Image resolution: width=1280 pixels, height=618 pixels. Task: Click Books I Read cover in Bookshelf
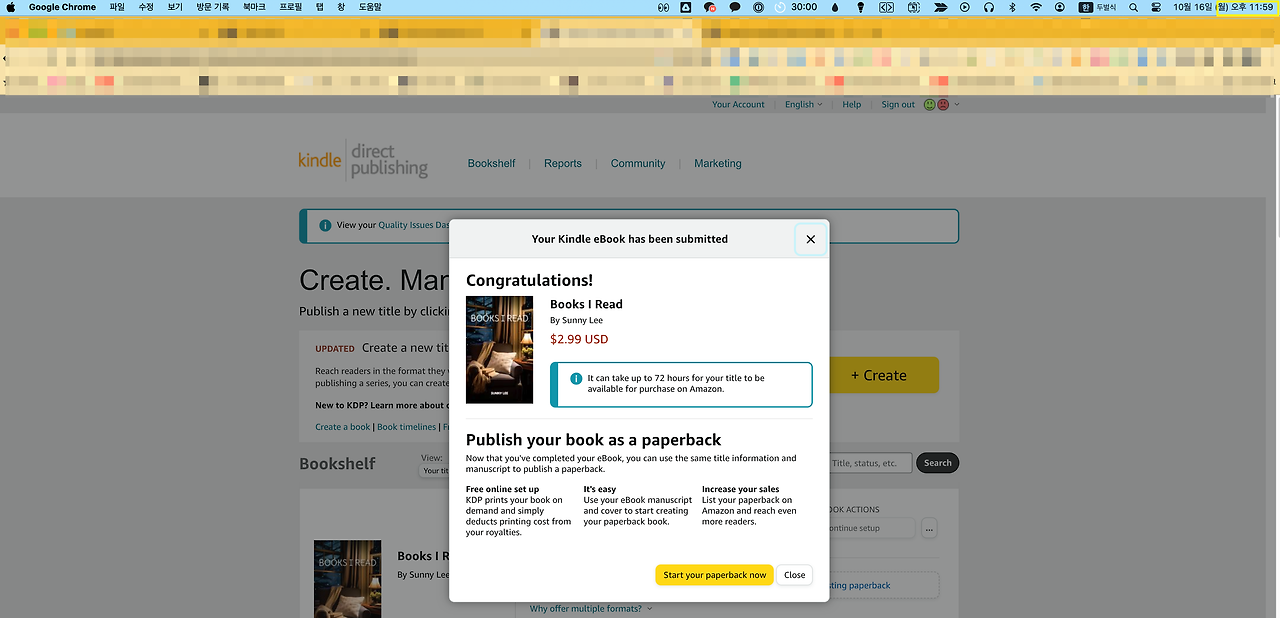[347, 579]
